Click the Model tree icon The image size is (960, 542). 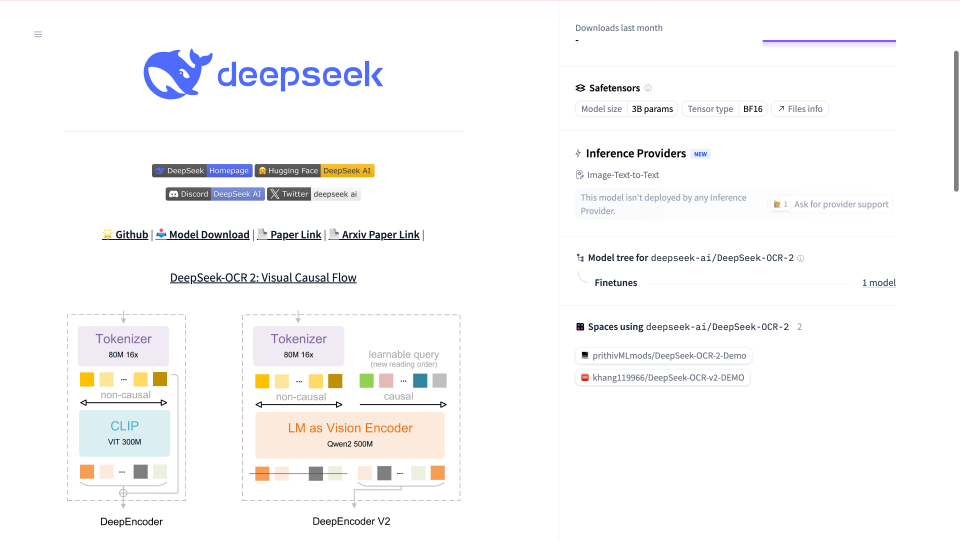coord(580,258)
